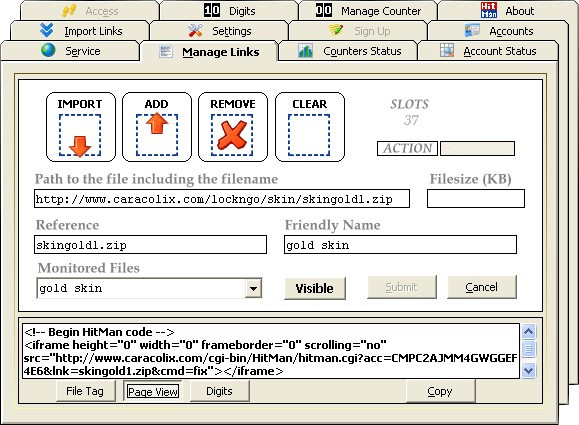Click the blue arrows Import Links icon
579x425 pixels.
click(47, 30)
